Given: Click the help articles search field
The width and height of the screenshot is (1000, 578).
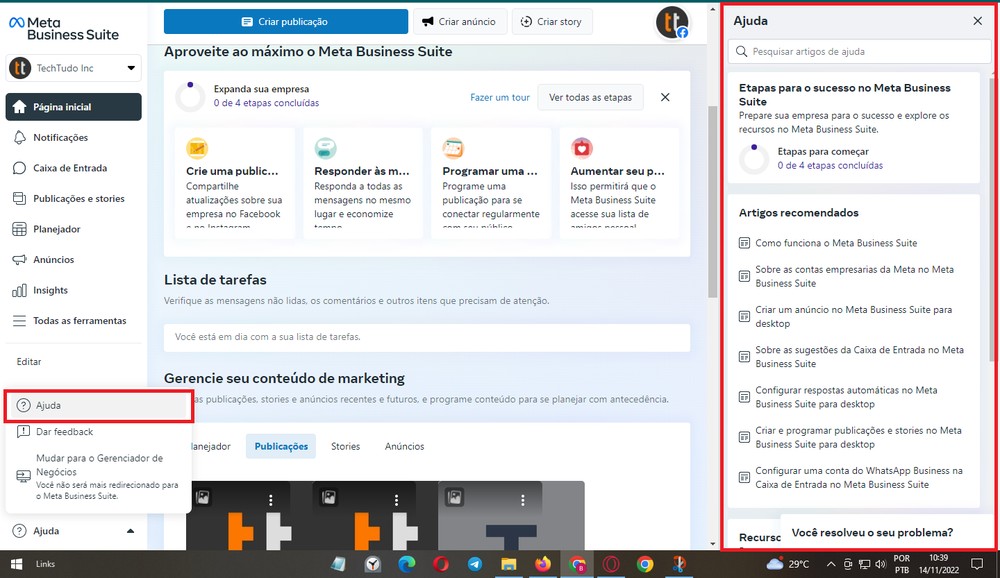Looking at the screenshot, I should (x=857, y=51).
